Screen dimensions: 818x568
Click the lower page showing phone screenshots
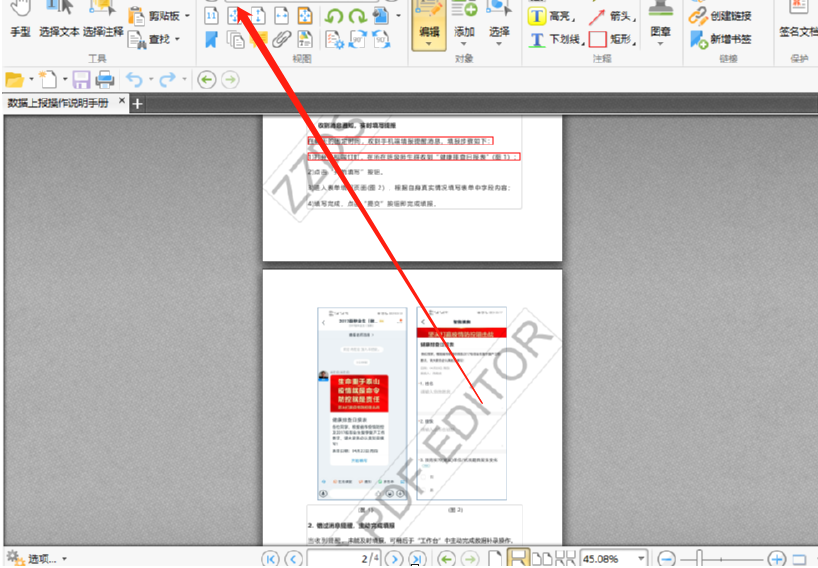(x=412, y=408)
